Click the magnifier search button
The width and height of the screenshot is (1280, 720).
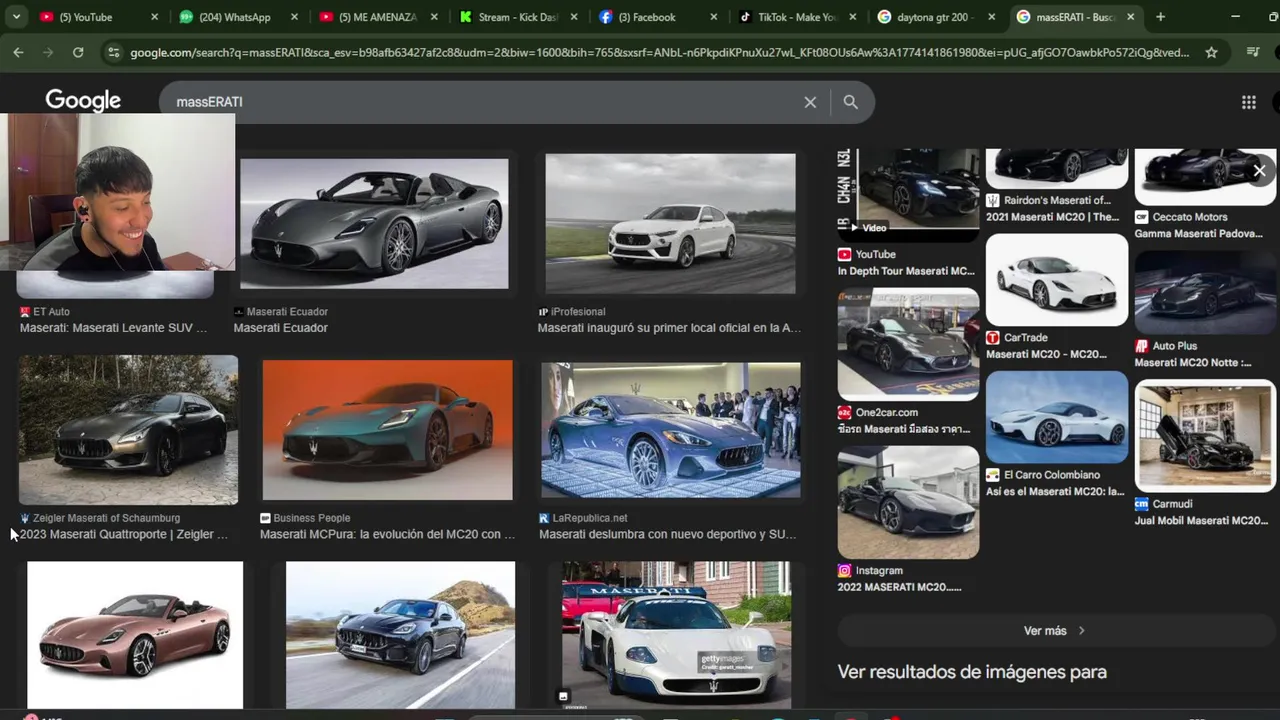pos(850,102)
